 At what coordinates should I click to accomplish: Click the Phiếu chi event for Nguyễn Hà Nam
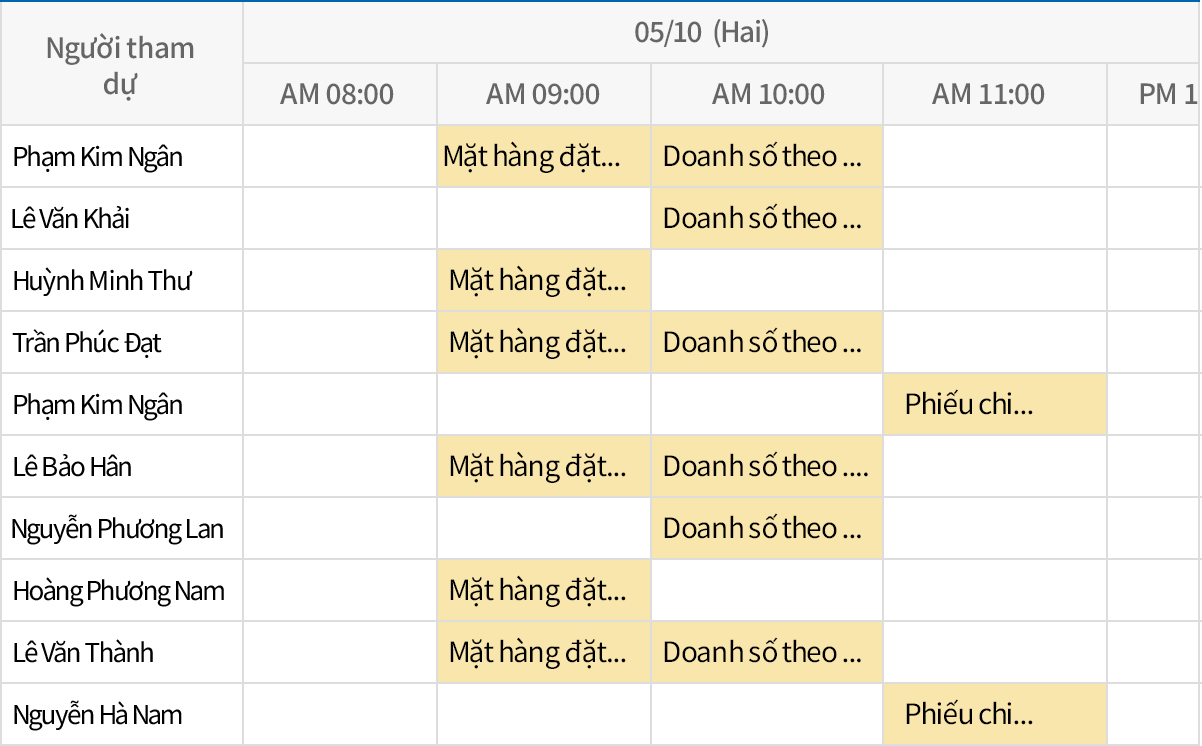994,714
